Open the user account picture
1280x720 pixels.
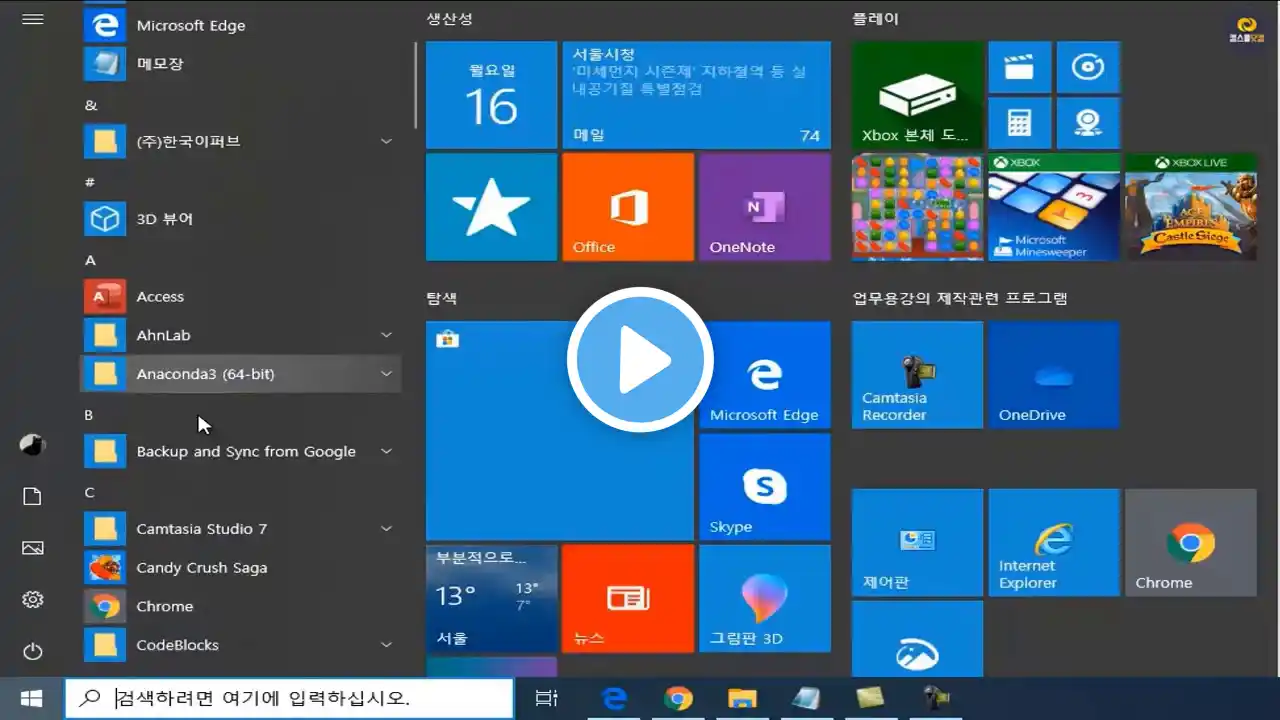32,445
